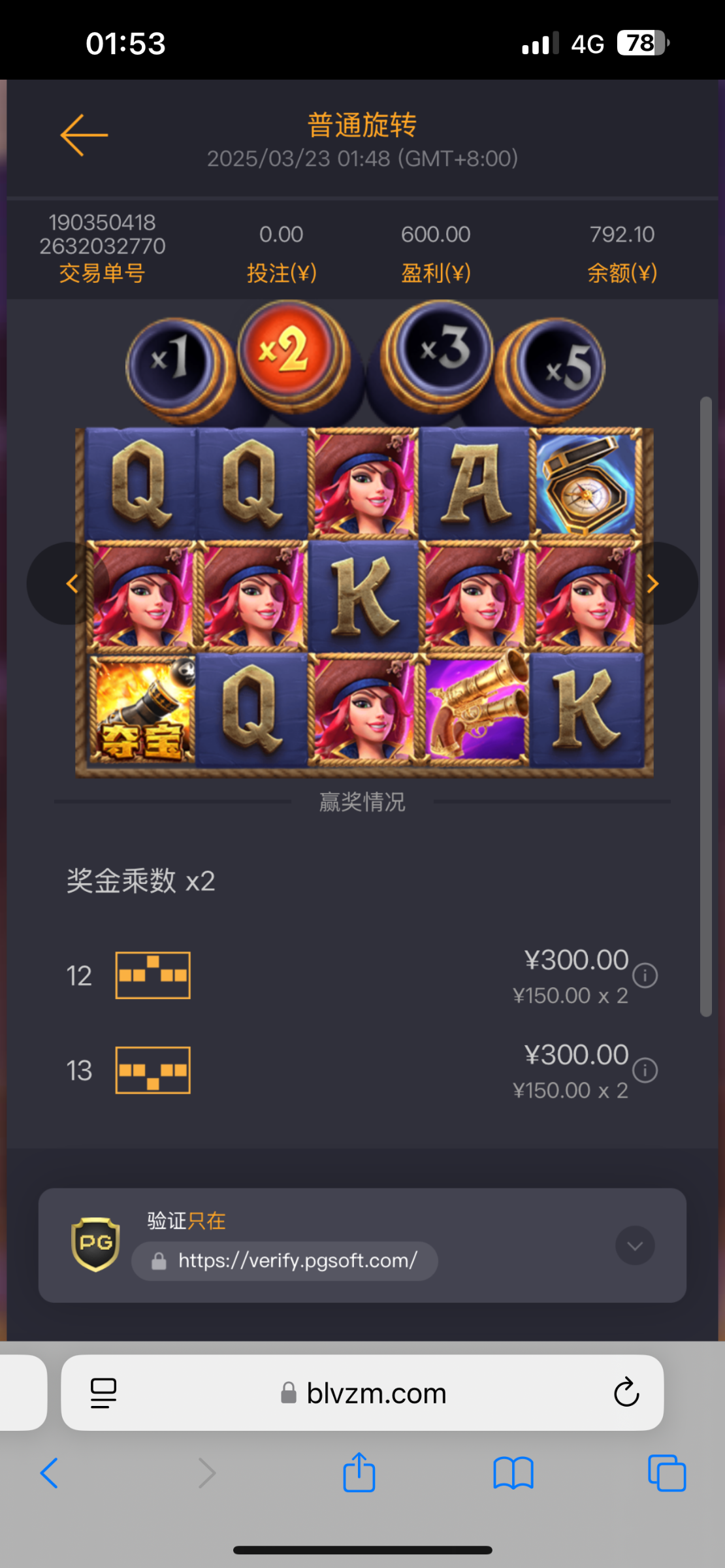725x1568 pixels.
Task: Show next spin with right chevron
Action: point(653,583)
